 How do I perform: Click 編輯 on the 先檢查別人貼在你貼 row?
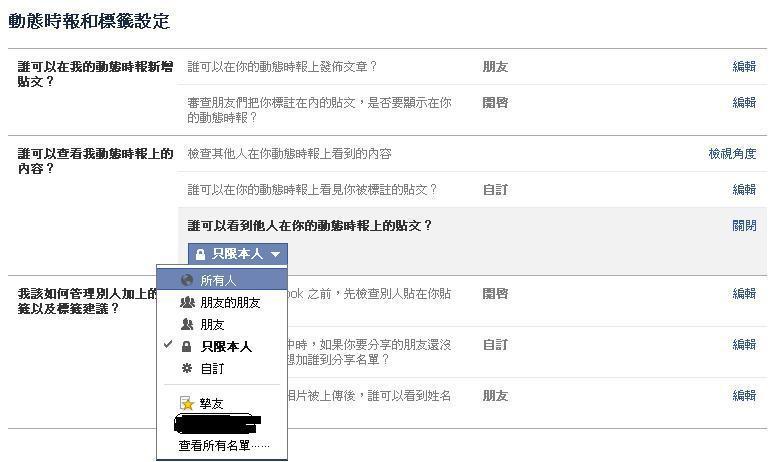pos(744,294)
